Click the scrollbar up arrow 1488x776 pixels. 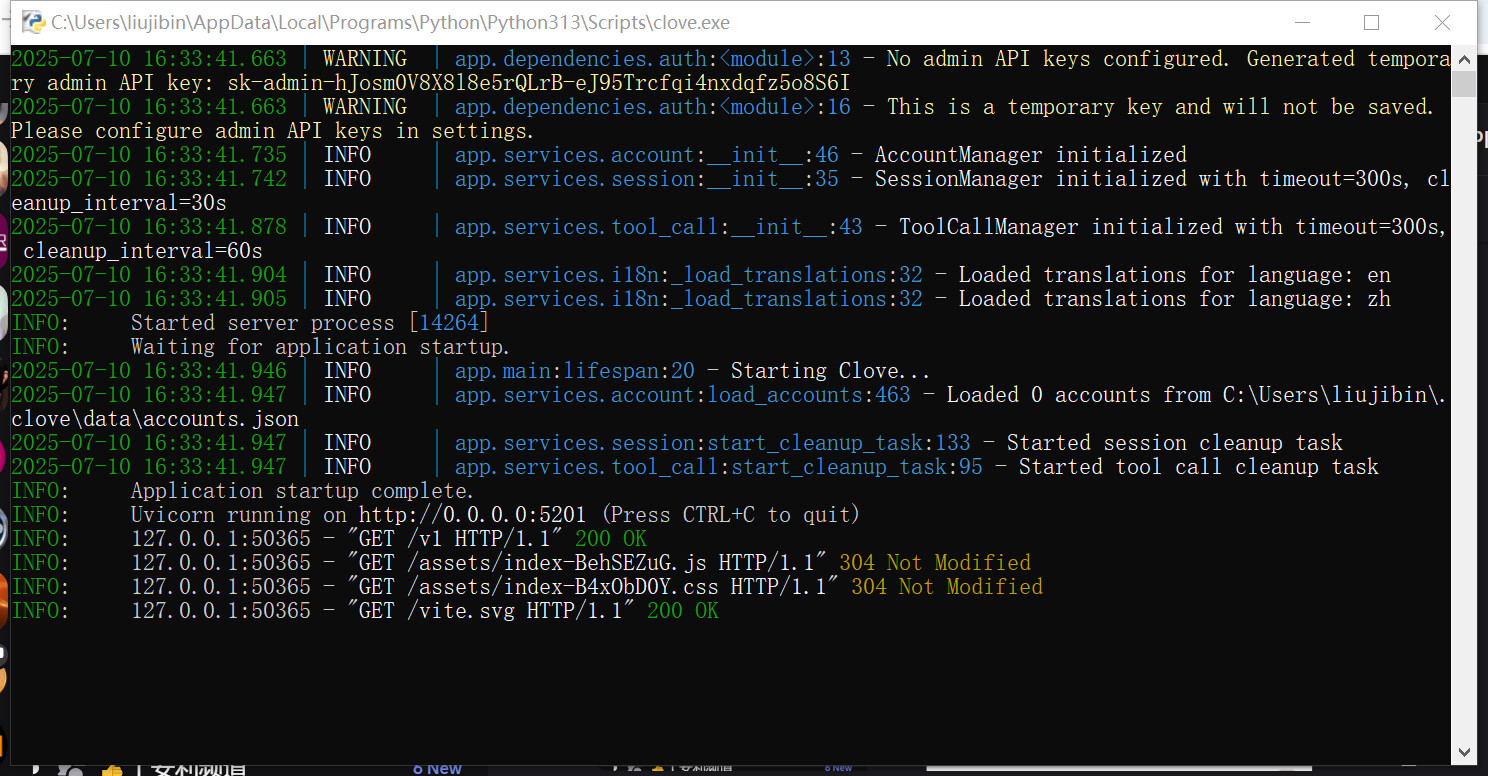click(x=1464, y=58)
